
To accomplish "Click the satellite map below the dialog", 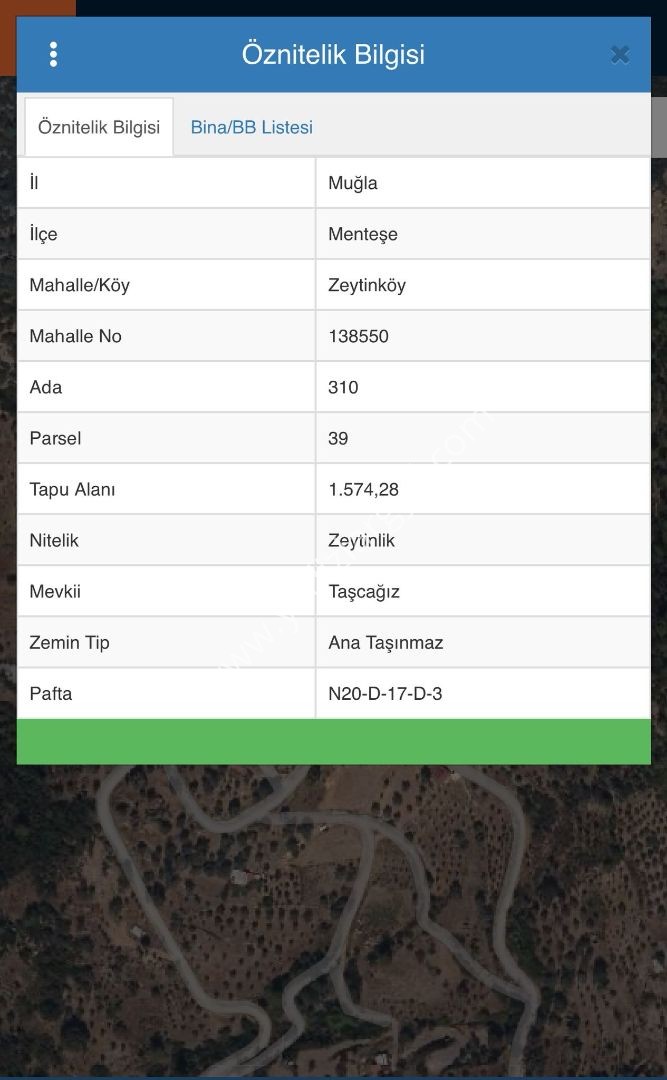I will (x=334, y=923).
